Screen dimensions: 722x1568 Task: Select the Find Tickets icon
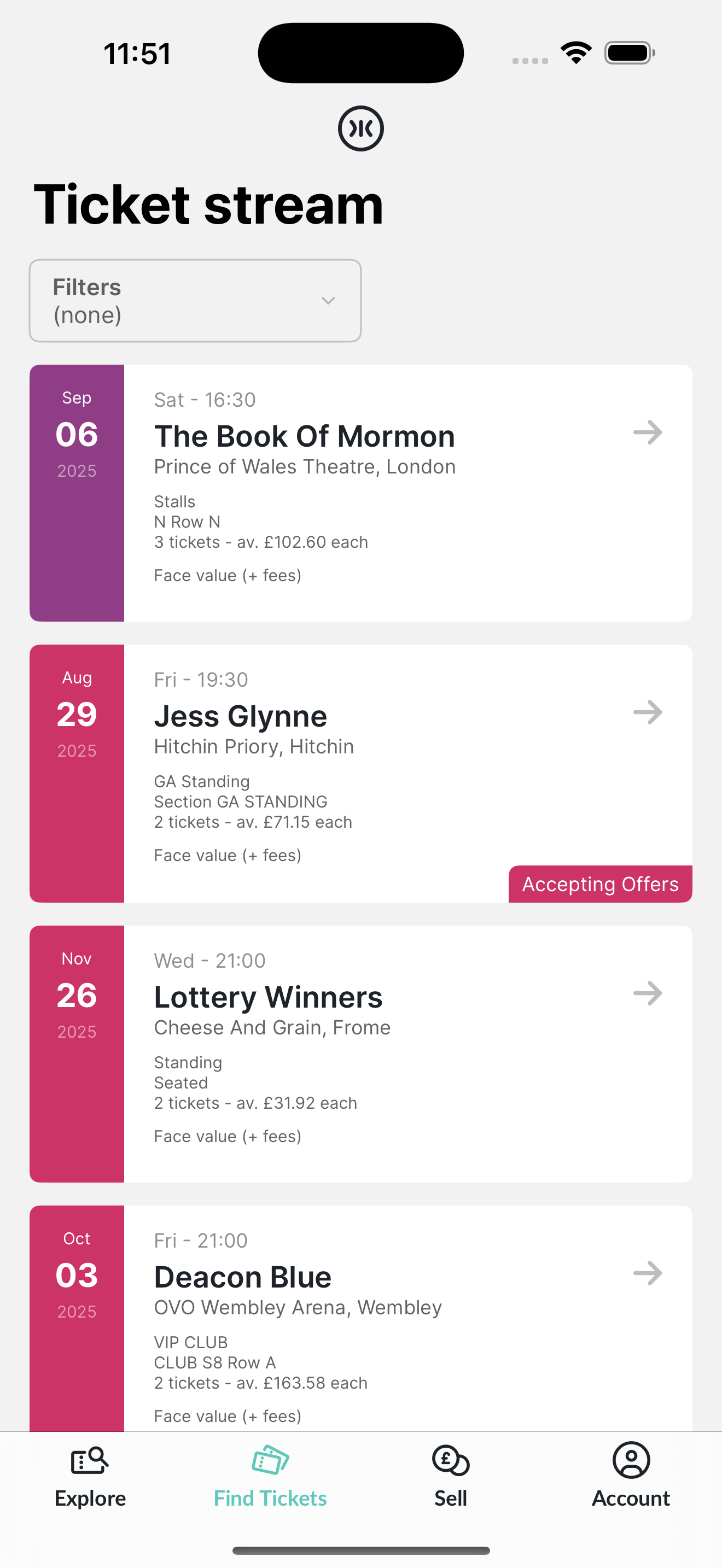coord(270,1460)
